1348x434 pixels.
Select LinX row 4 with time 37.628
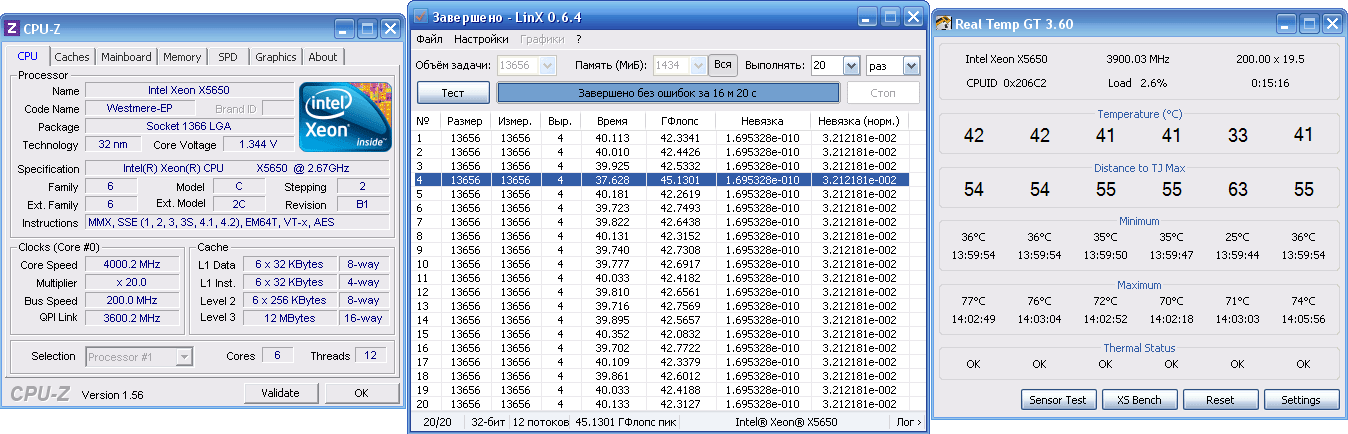[661, 180]
